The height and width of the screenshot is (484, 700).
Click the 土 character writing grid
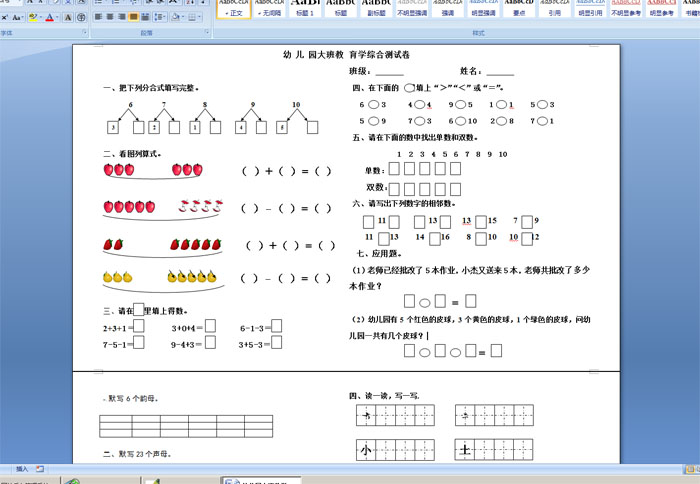pos(494,450)
